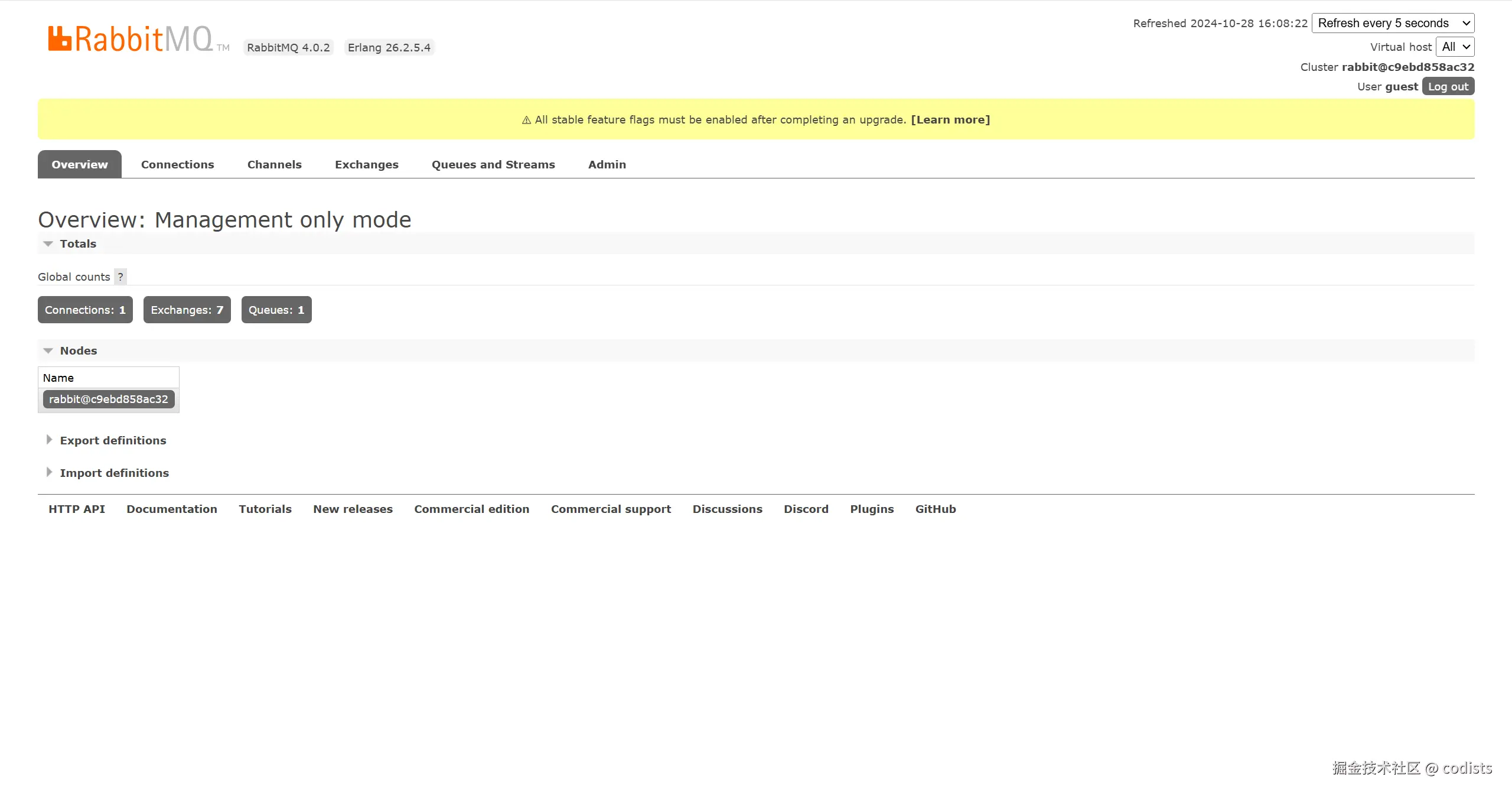Open the Queues and Streams tab

(493, 164)
